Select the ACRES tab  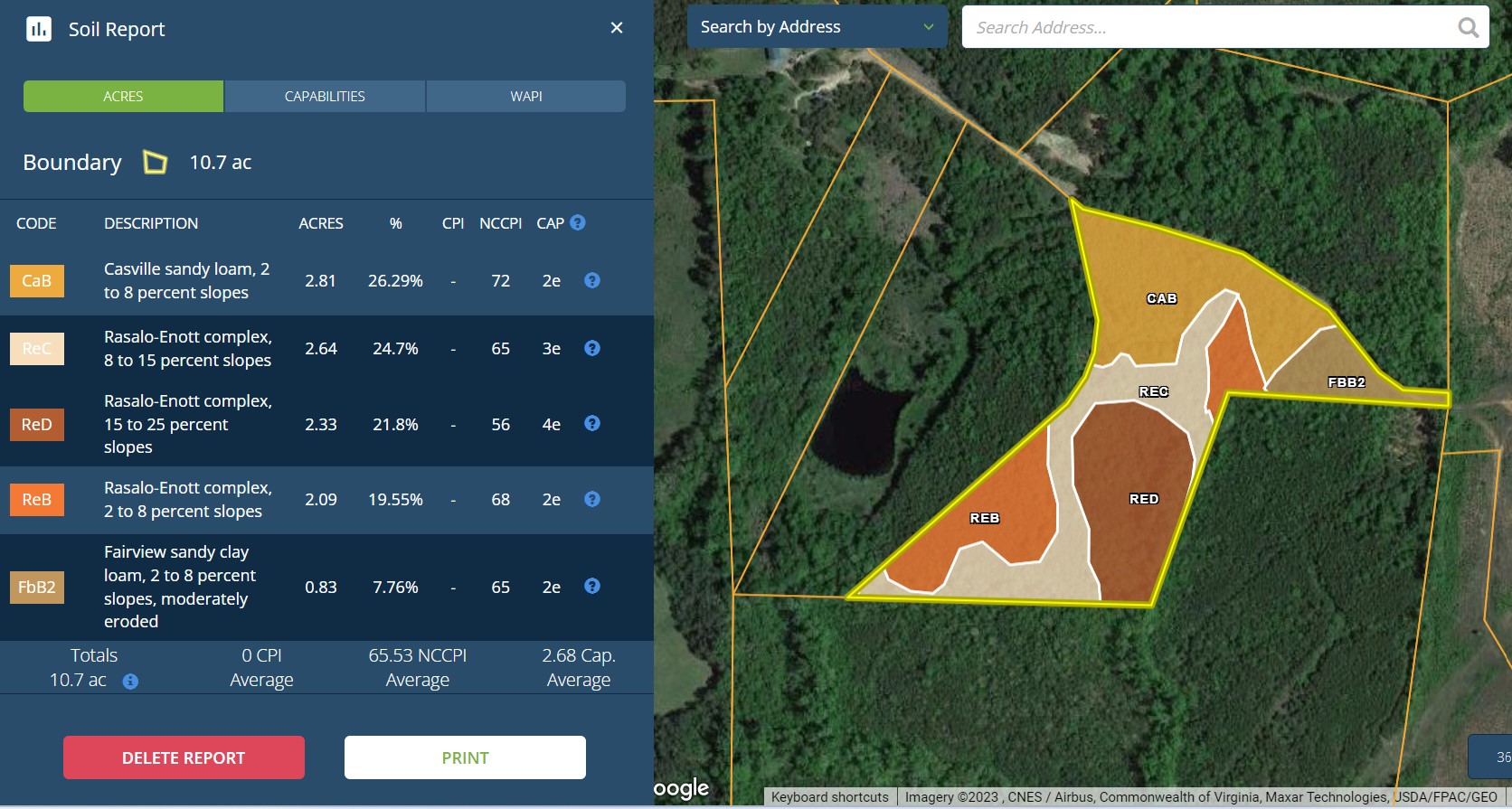(x=123, y=97)
